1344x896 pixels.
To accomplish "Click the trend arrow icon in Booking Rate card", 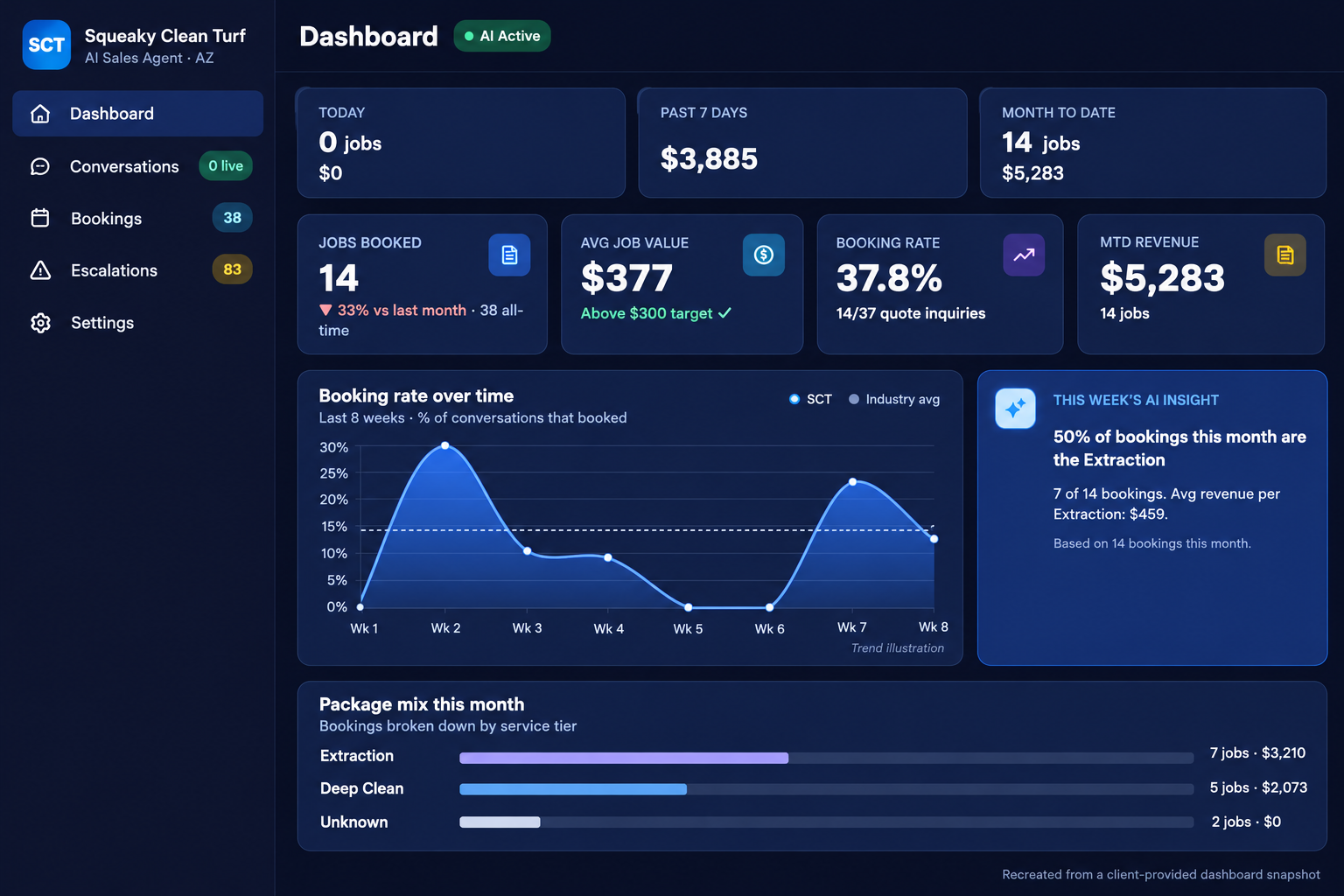I will [1024, 255].
